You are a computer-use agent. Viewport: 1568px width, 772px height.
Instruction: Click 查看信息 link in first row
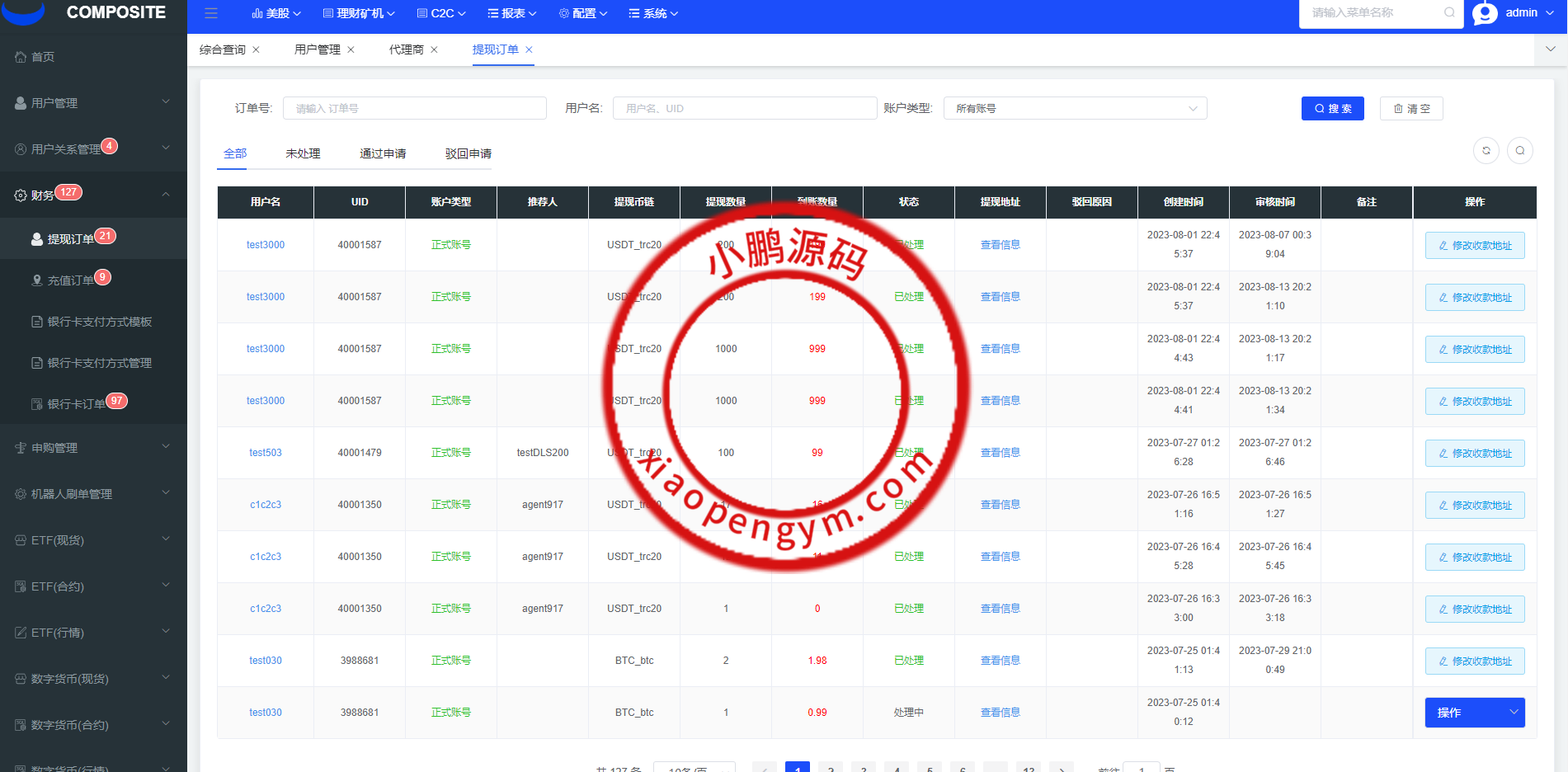[x=1000, y=245]
